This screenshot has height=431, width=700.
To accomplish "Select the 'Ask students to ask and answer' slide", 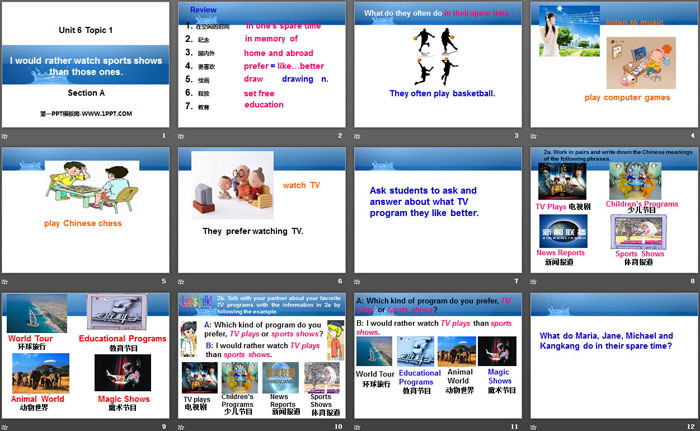I will coord(438,210).
